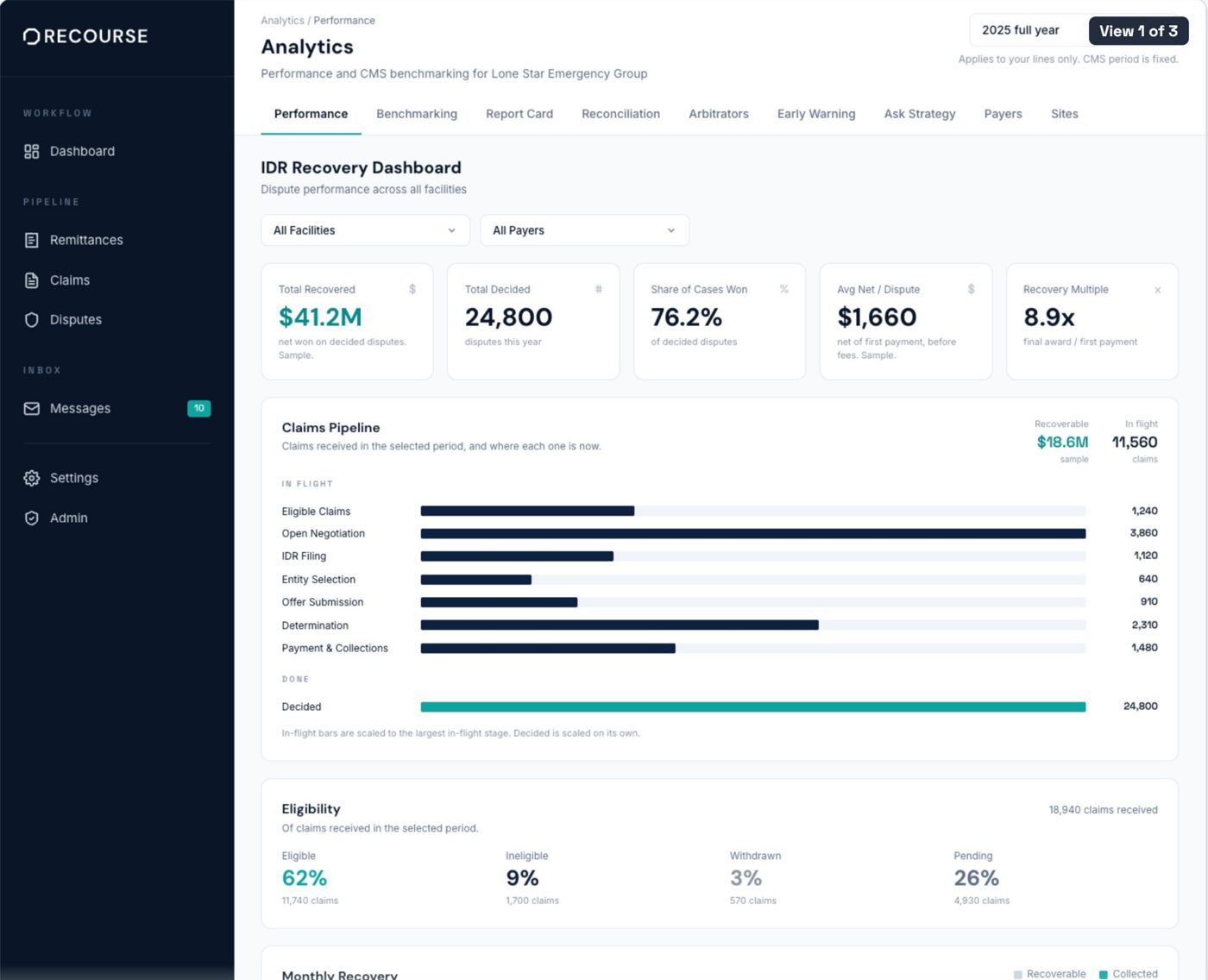Click the Messages unread badge showing 10
The height and width of the screenshot is (980, 1208).
tap(199, 409)
